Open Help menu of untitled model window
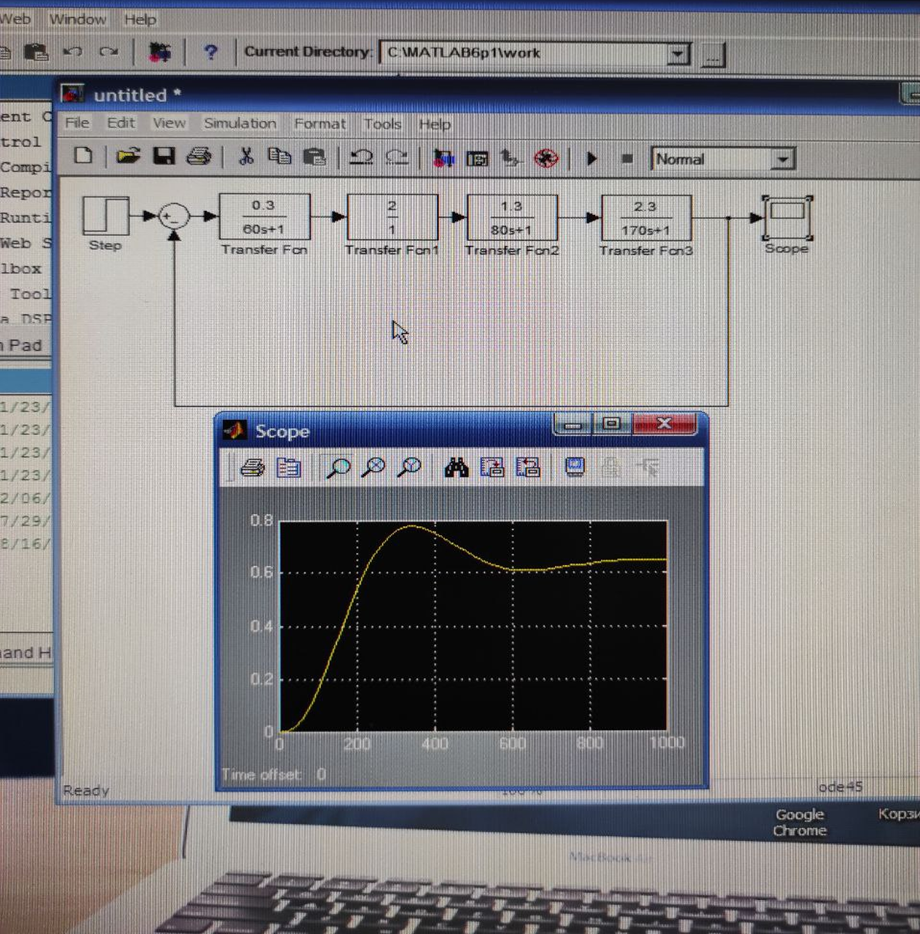 [x=435, y=124]
